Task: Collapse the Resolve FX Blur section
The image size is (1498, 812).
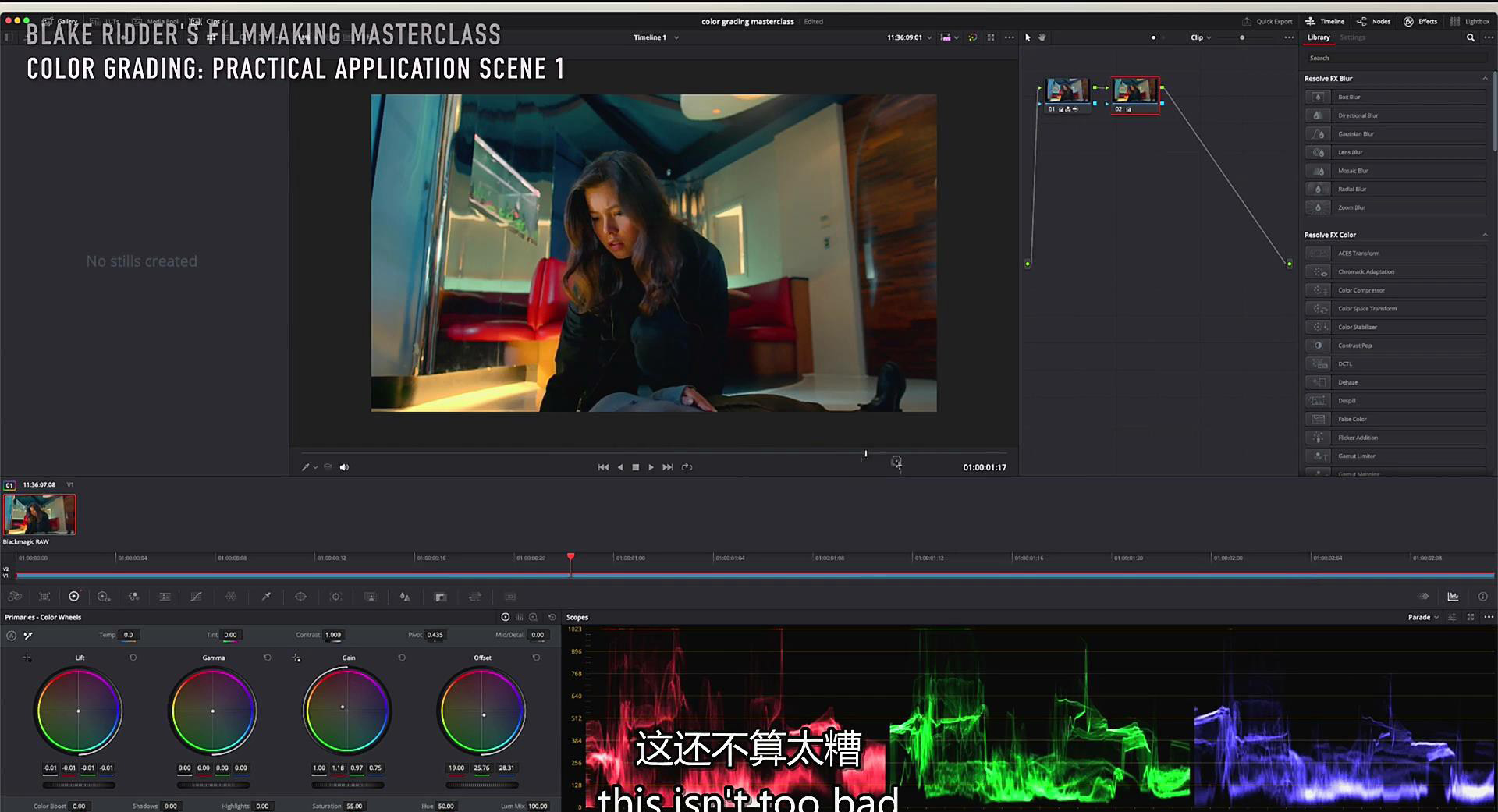Action: coord(1484,79)
